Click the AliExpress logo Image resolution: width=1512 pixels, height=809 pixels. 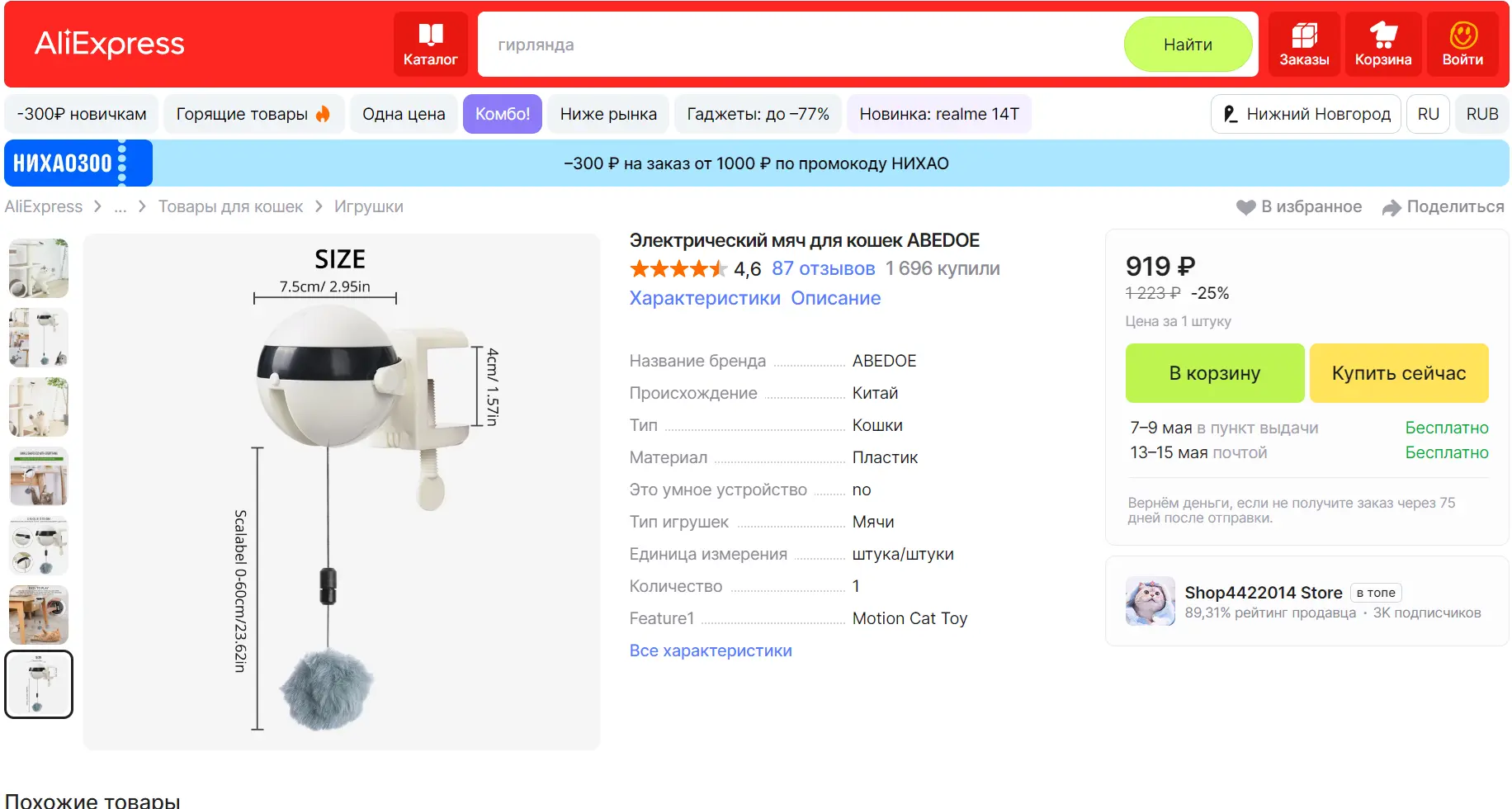(x=110, y=43)
